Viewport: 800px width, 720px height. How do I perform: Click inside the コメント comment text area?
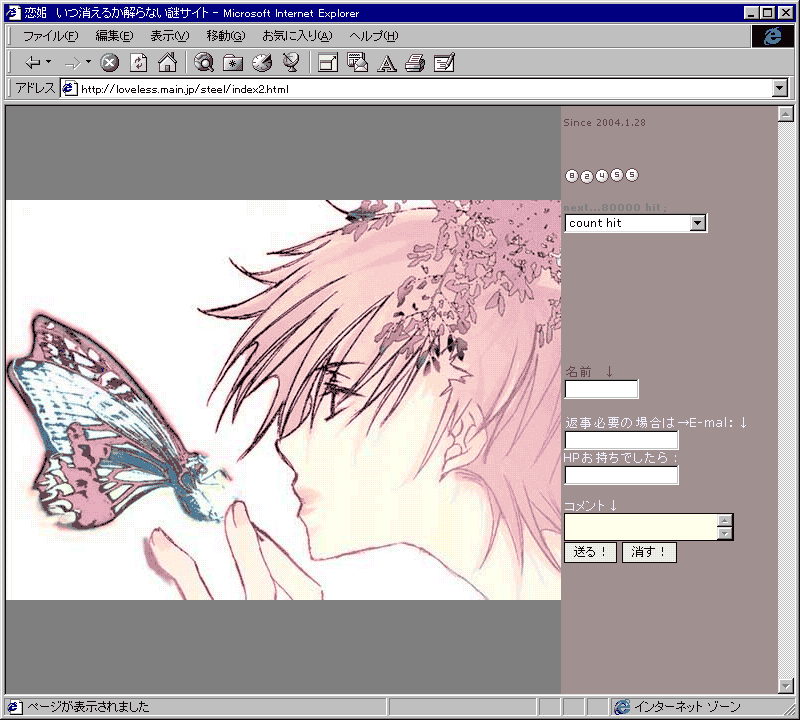[x=640, y=527]
